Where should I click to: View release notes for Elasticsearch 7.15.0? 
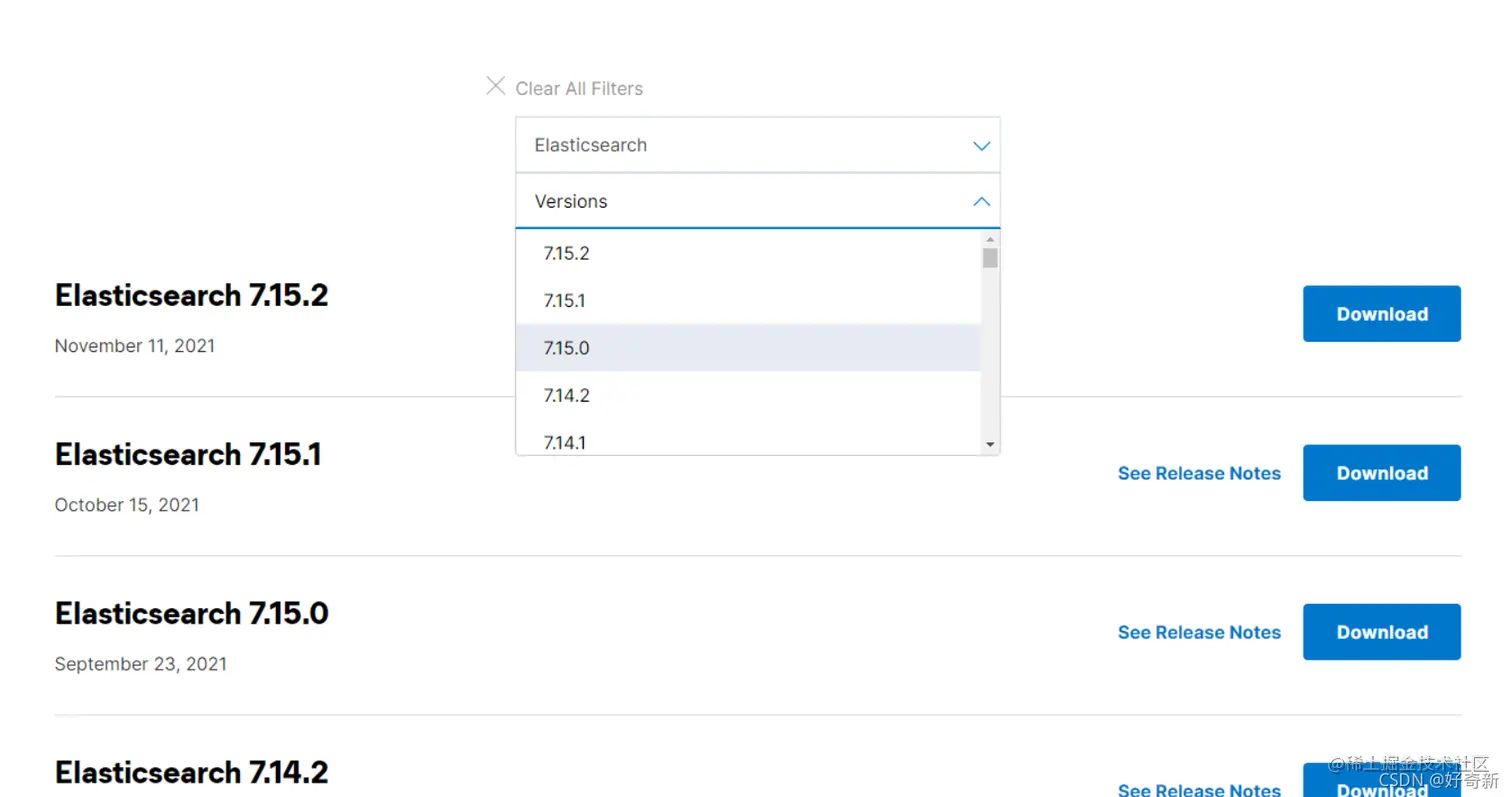coord(1199,633)
